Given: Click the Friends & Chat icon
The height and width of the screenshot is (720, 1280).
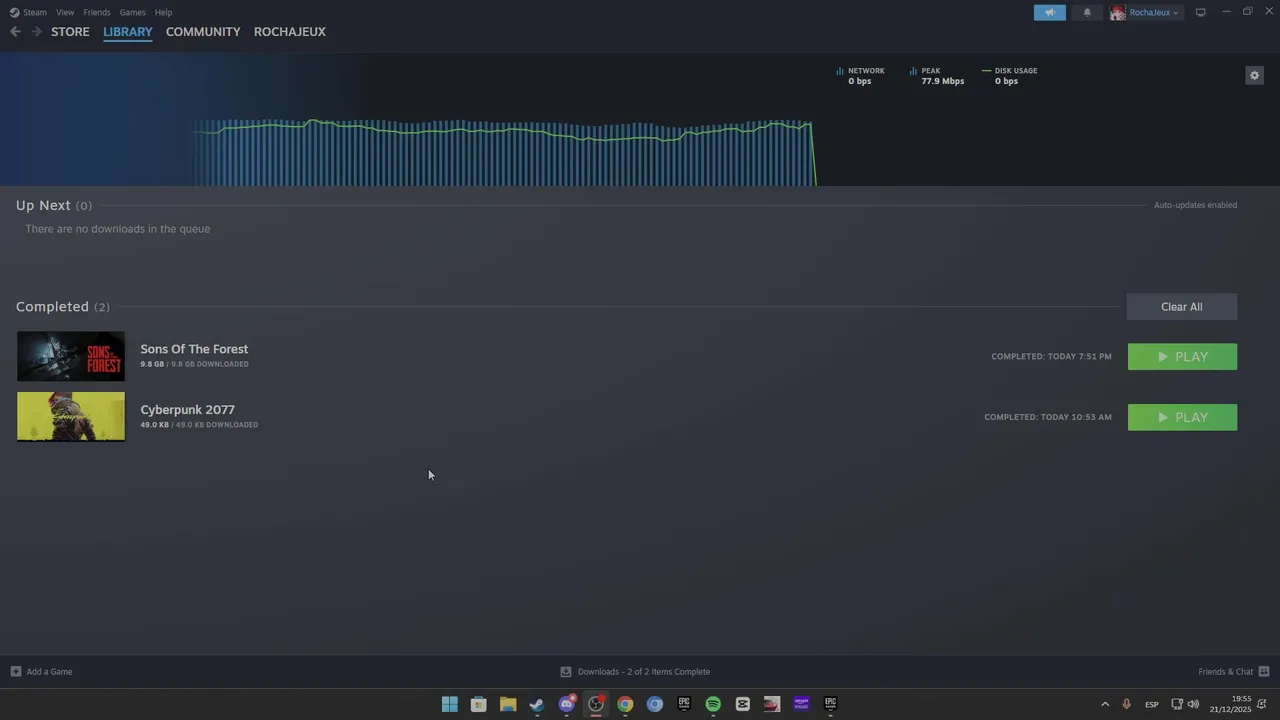Looking at the screenshot, I should click(x=1264, y=672).
